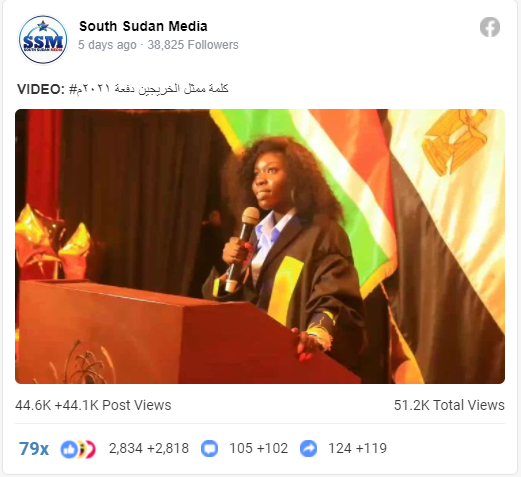Screen dimensions: 521x477
Task: Click the 44.6K Post Views stat
Action: coord(93,405)
